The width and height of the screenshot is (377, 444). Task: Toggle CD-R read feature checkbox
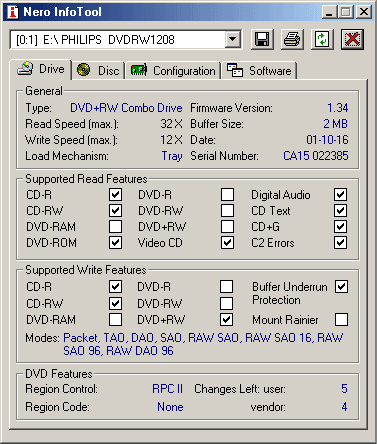coord(115,195)
